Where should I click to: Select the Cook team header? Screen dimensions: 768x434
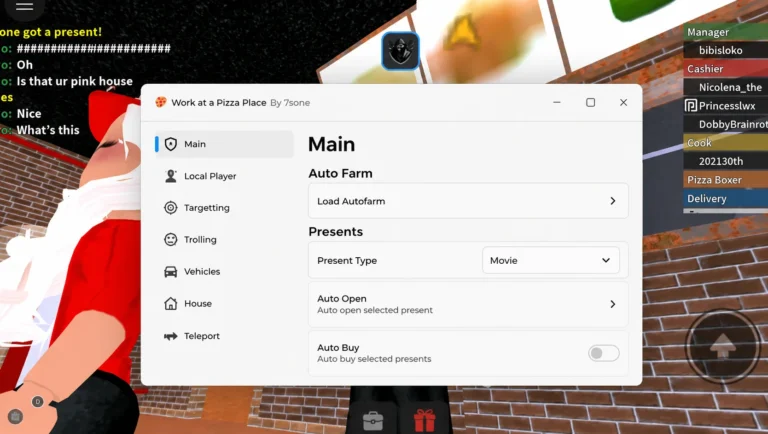726,143
